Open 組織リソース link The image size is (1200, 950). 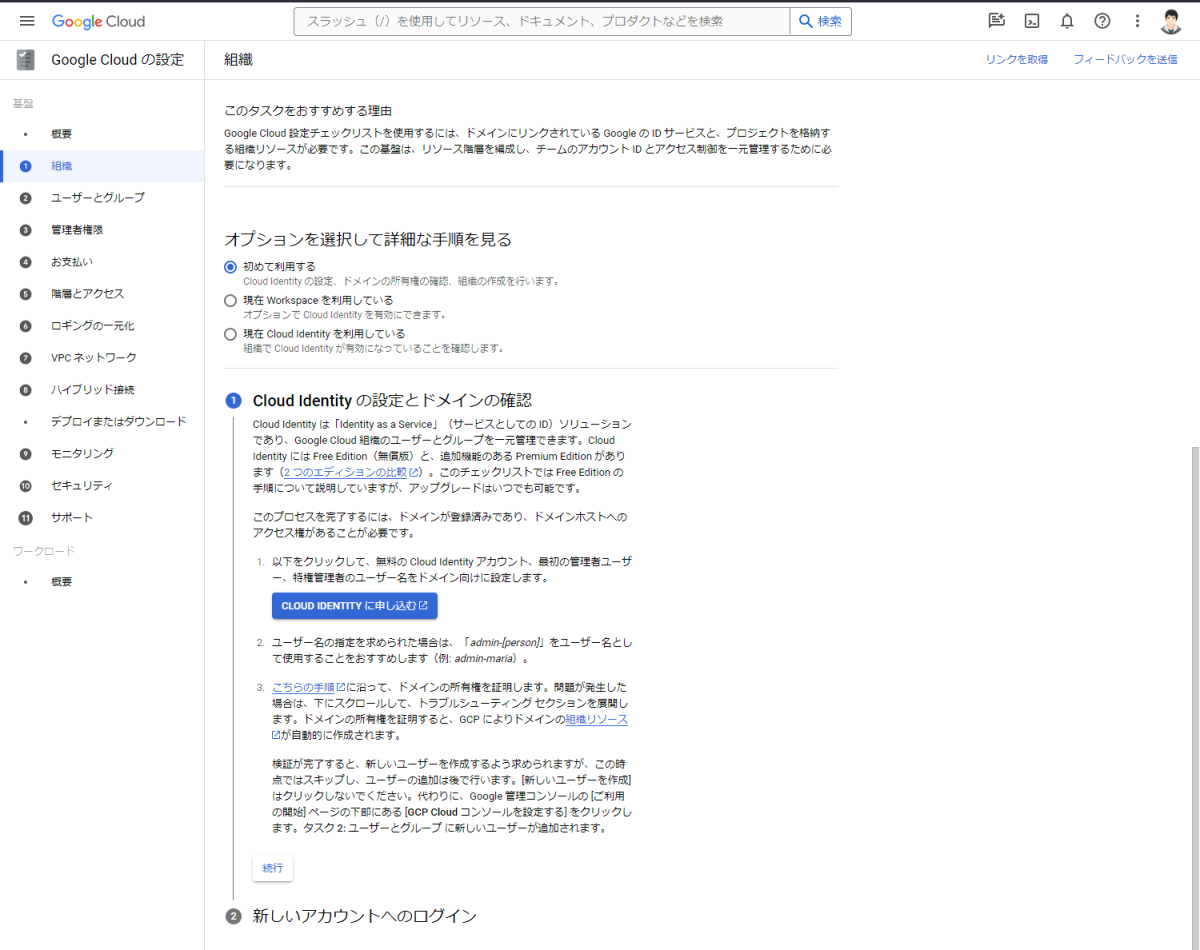click(597, 719)
